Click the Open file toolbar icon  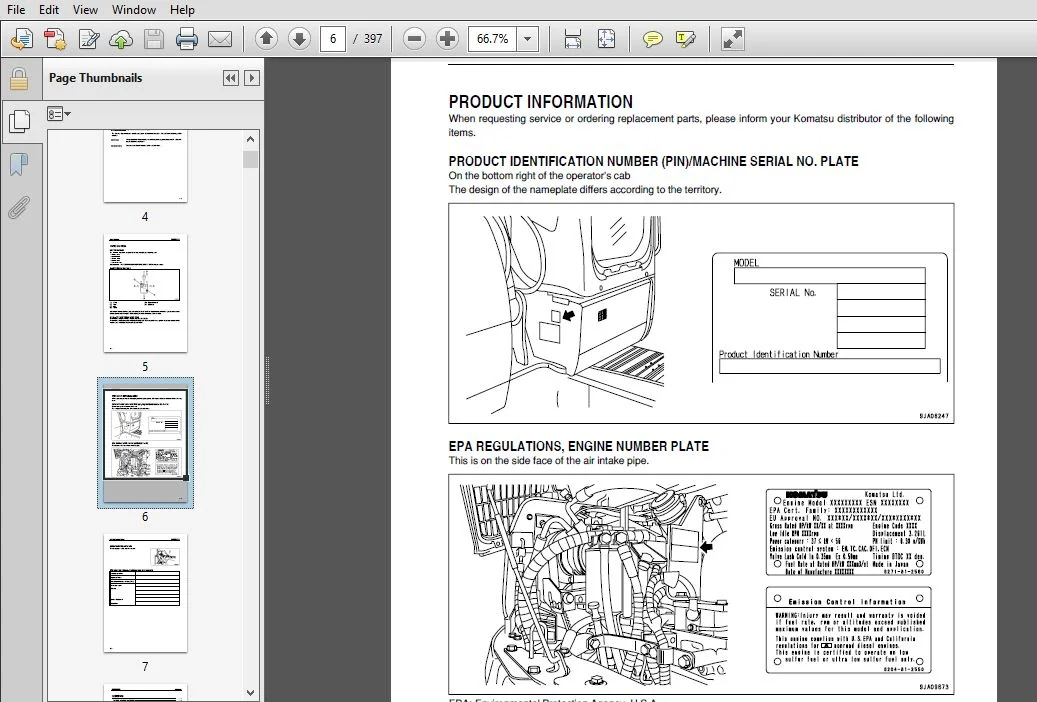(22, 39)
